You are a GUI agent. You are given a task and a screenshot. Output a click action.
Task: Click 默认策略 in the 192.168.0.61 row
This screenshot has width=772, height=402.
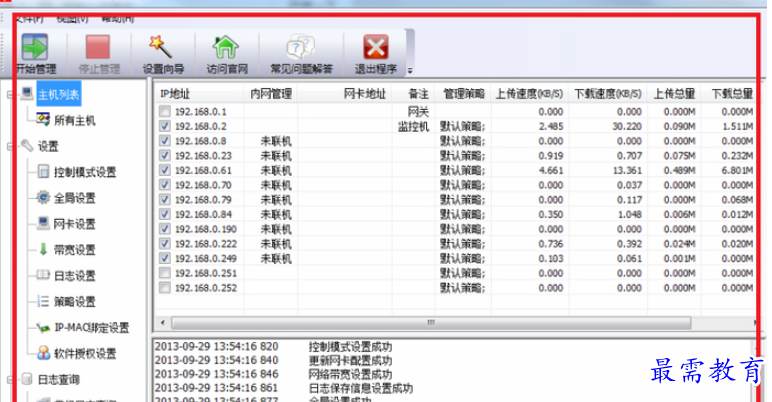tap(462, 170)
